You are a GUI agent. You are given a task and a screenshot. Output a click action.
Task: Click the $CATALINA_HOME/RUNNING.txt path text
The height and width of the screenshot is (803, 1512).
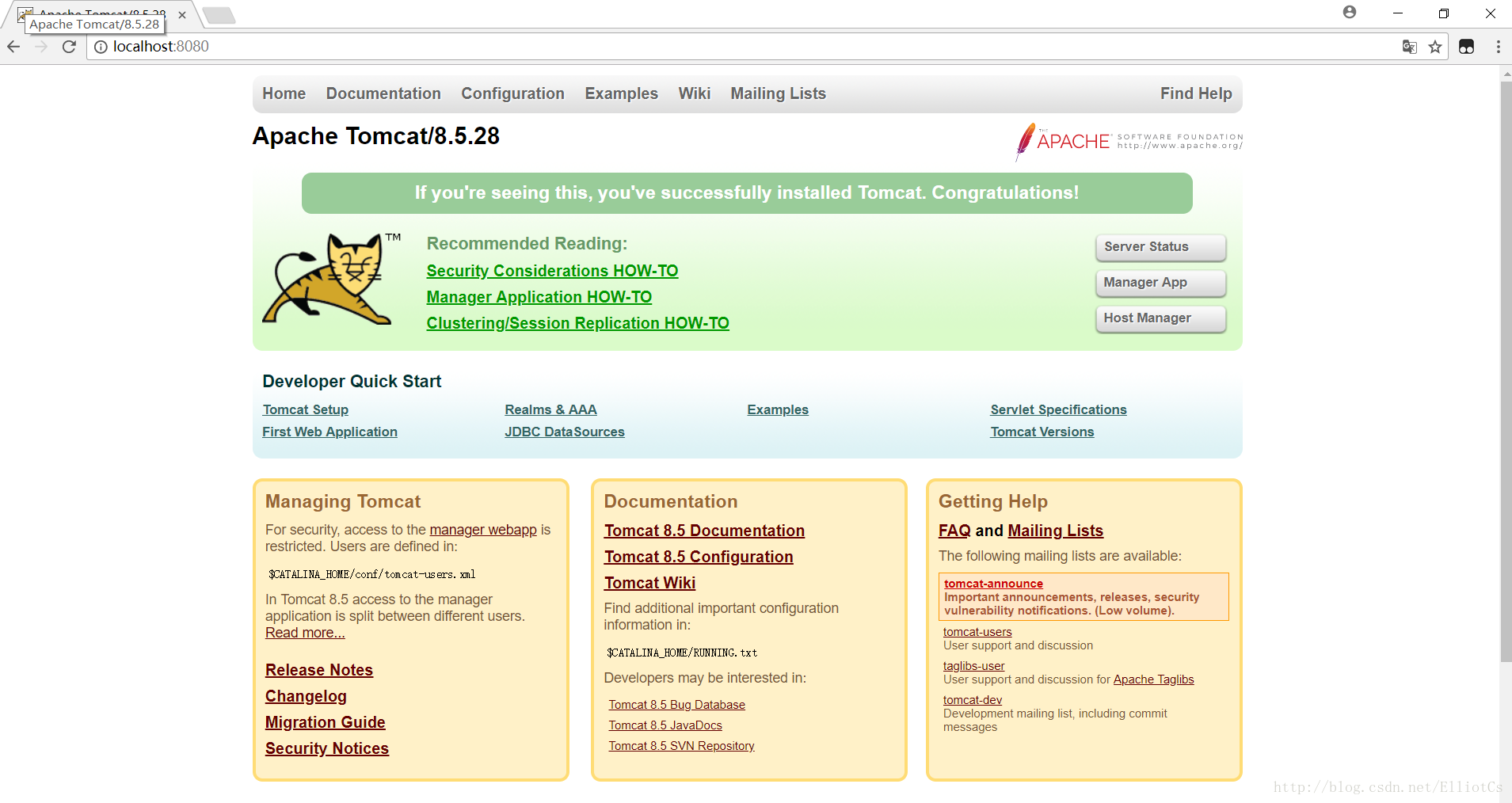point(682,653)
